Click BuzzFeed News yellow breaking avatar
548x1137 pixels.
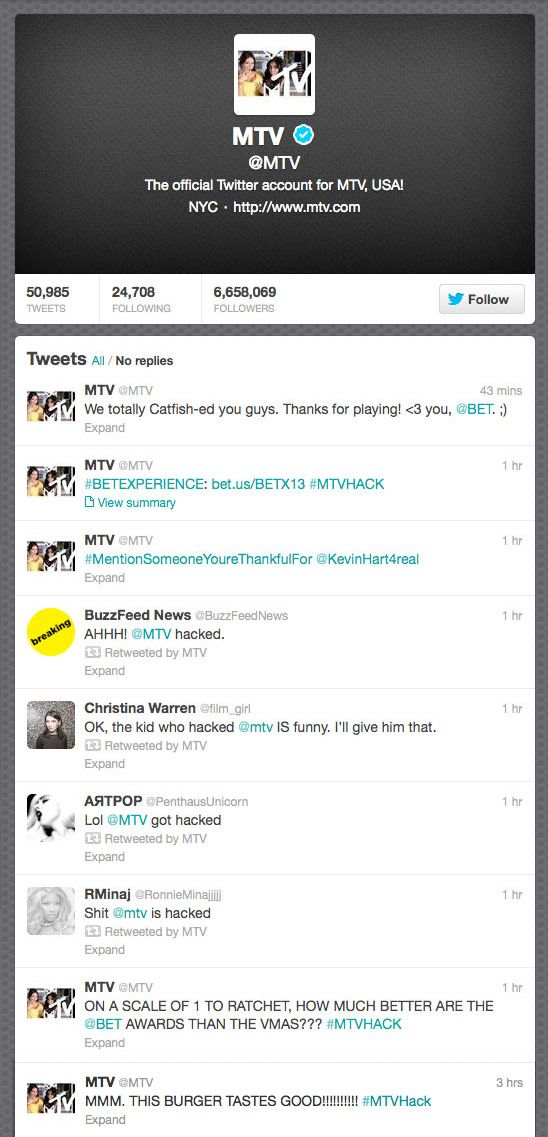point(51,632)
